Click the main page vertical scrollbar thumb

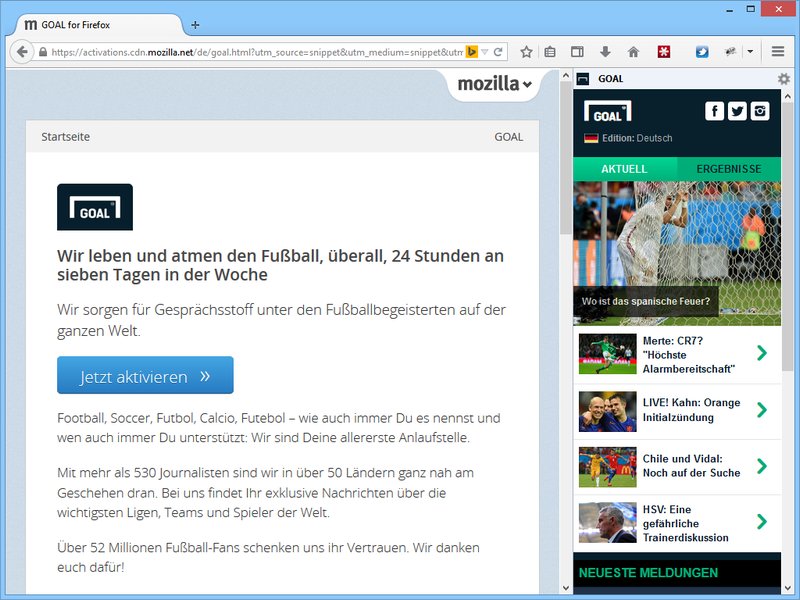(x=565, y=158)
